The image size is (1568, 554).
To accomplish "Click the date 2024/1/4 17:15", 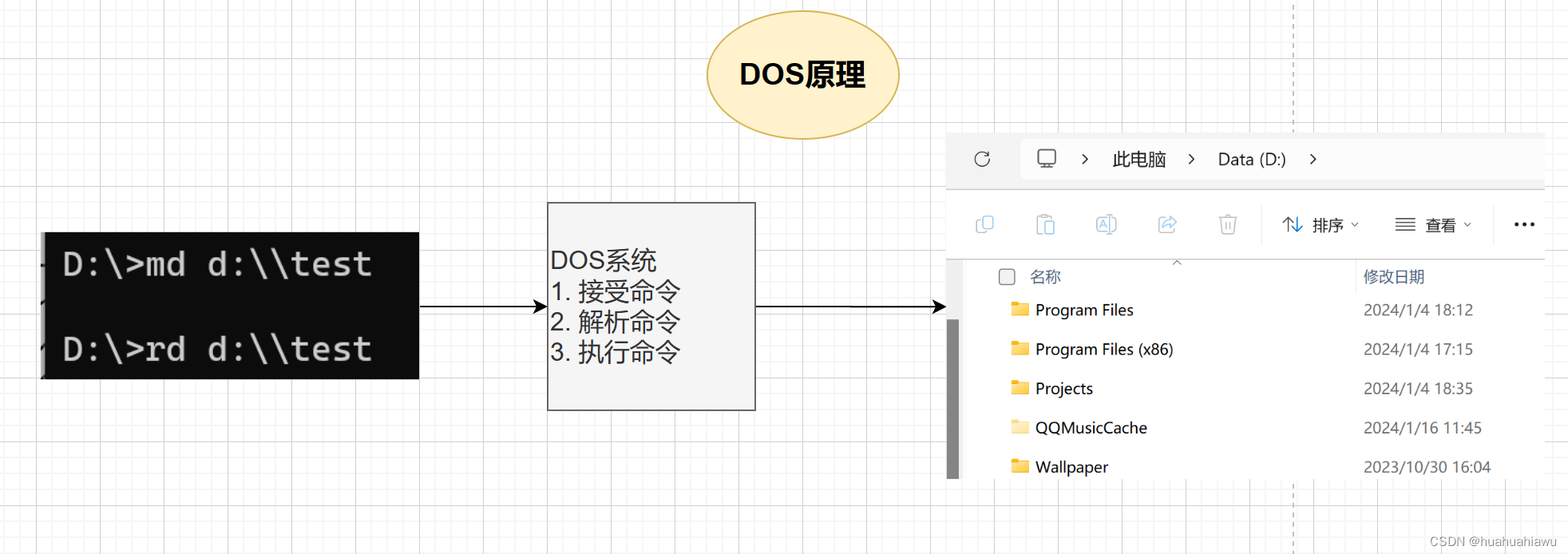I will 1418,349.
